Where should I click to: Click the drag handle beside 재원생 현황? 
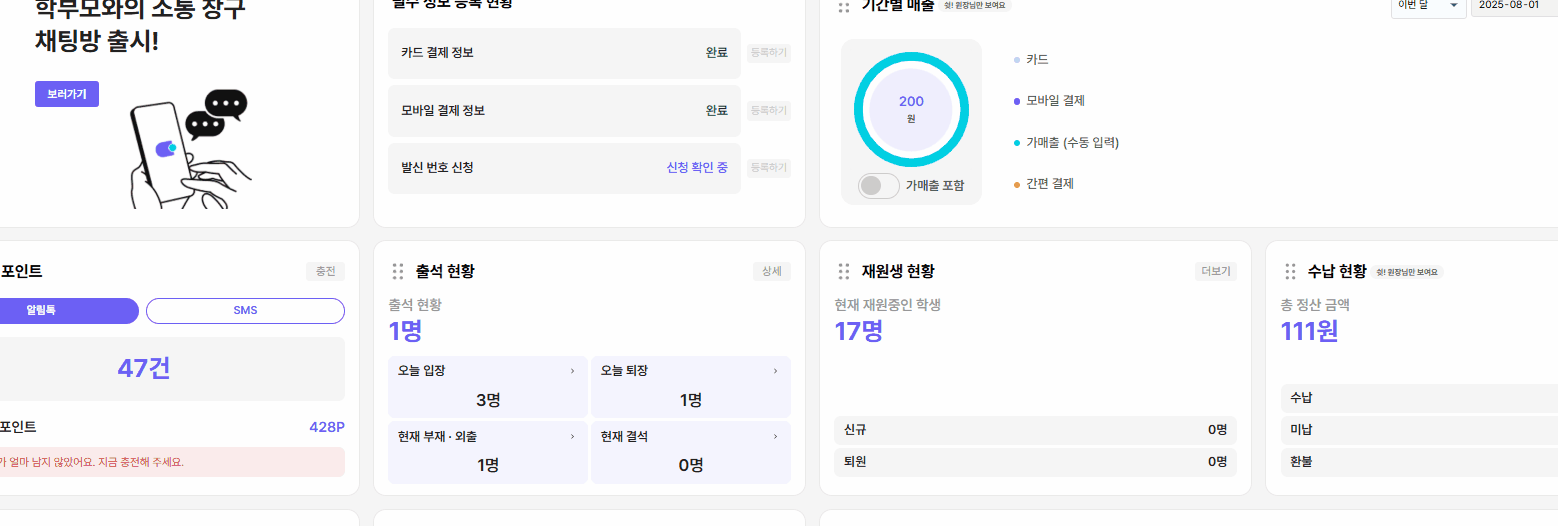coord(844,271)
